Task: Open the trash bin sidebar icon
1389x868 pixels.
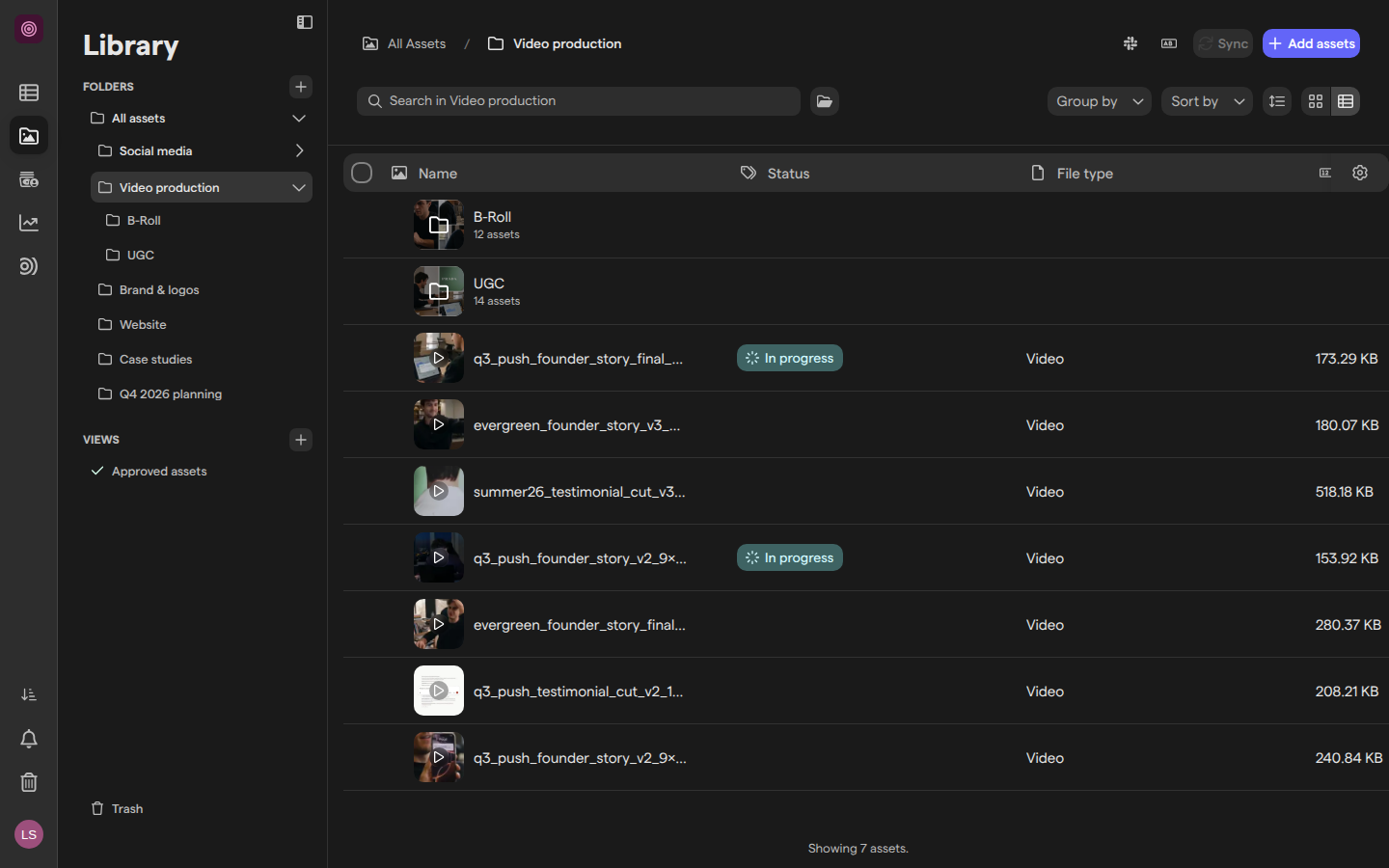Action: tap(29, 782)
